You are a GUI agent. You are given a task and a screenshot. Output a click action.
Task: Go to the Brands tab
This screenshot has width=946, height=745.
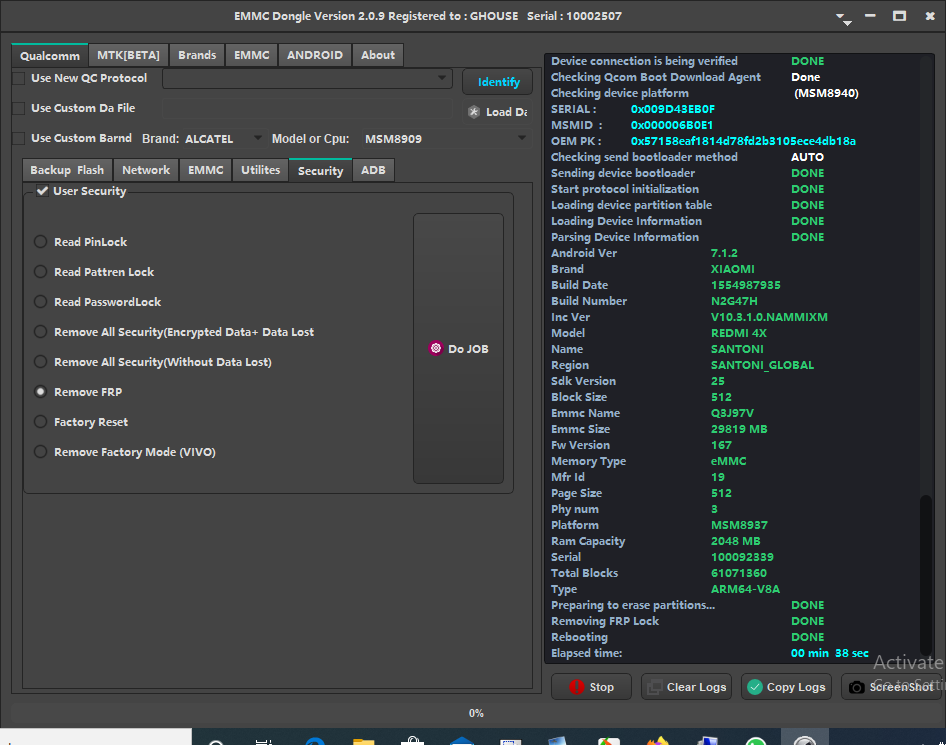click(197, 55)
